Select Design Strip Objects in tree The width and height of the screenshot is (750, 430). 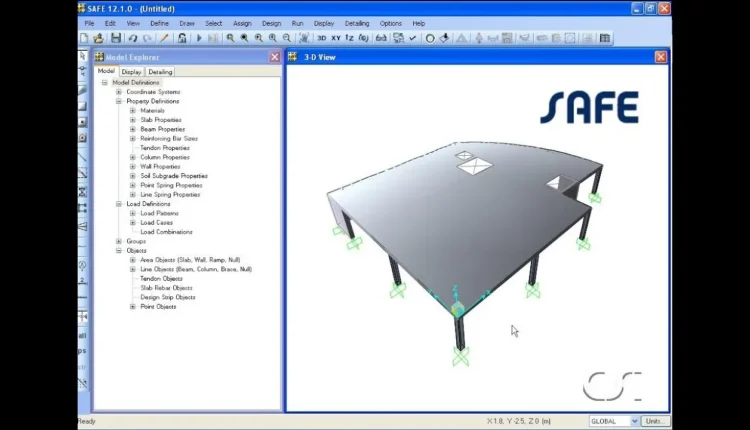(167, 297)
